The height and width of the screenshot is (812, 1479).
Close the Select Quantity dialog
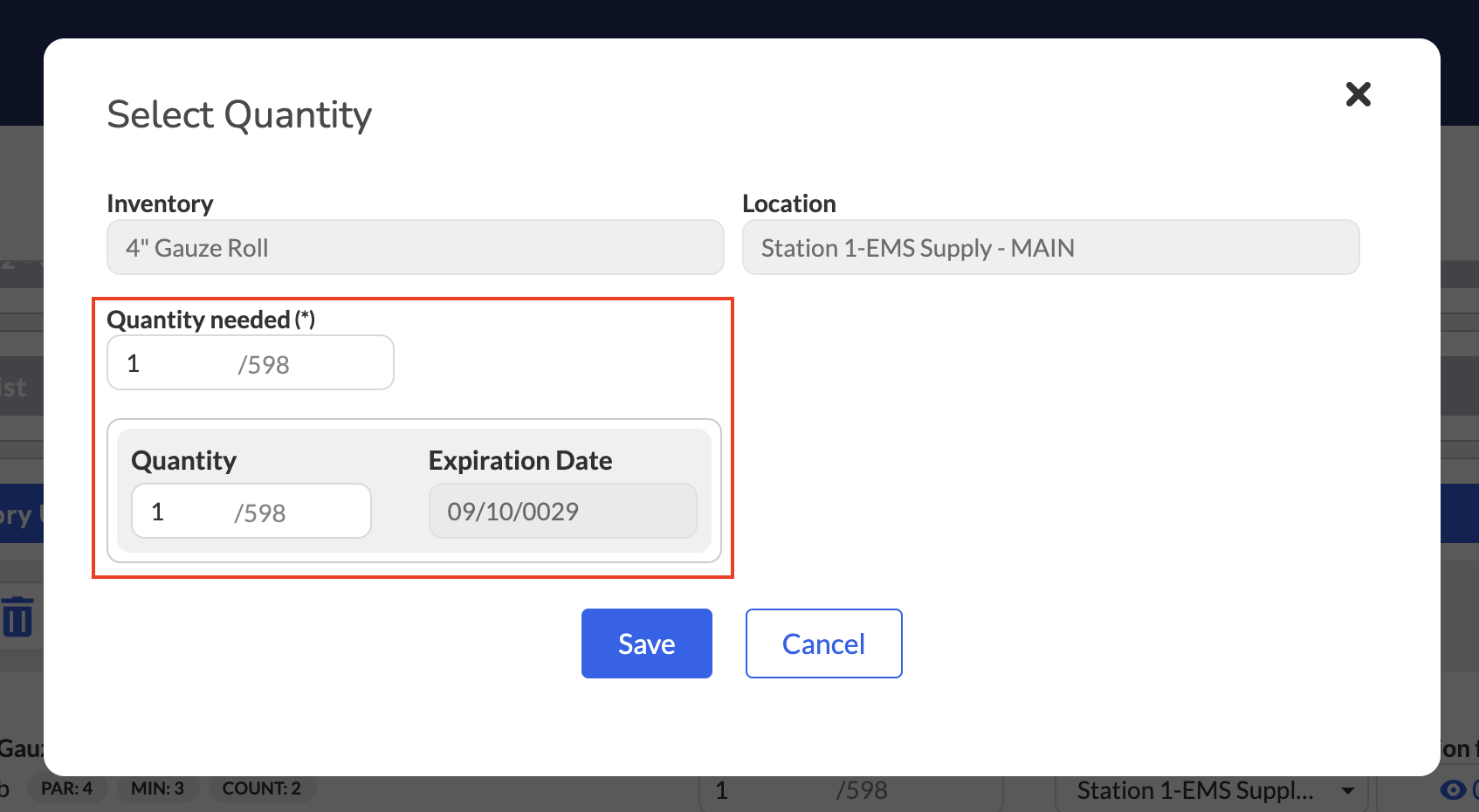tap(1358, 94)
